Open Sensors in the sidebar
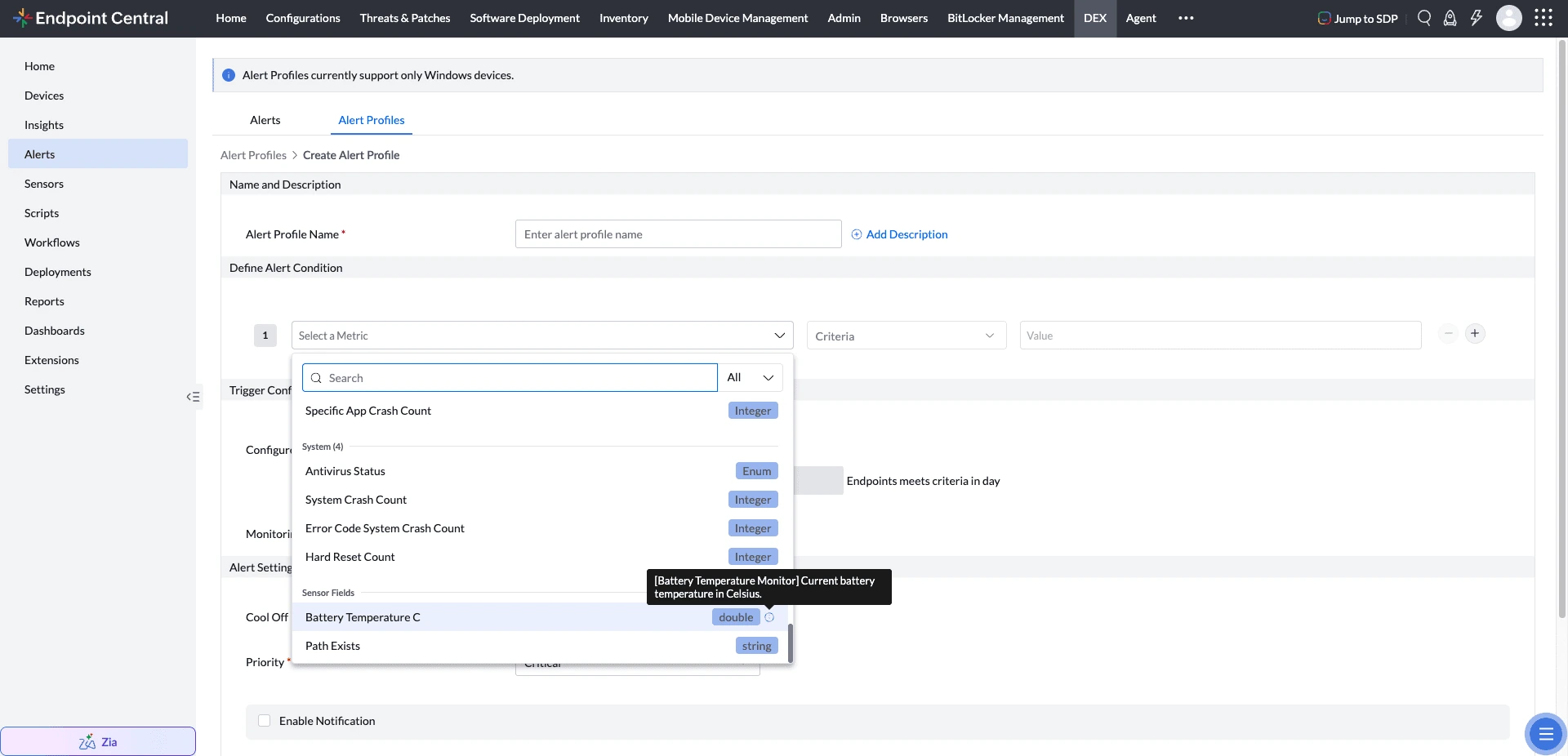The height and width of the screenshot is (756, 1568). [98, 184]
